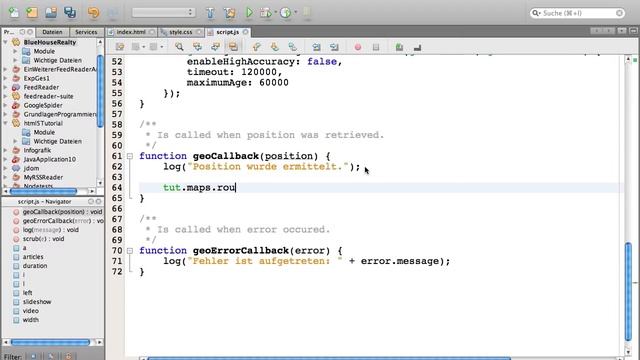Image resolution: width=640 pixels, height=360 pixels.
Task: Open the Debug Project dropdown arrow
Action: 275,12
